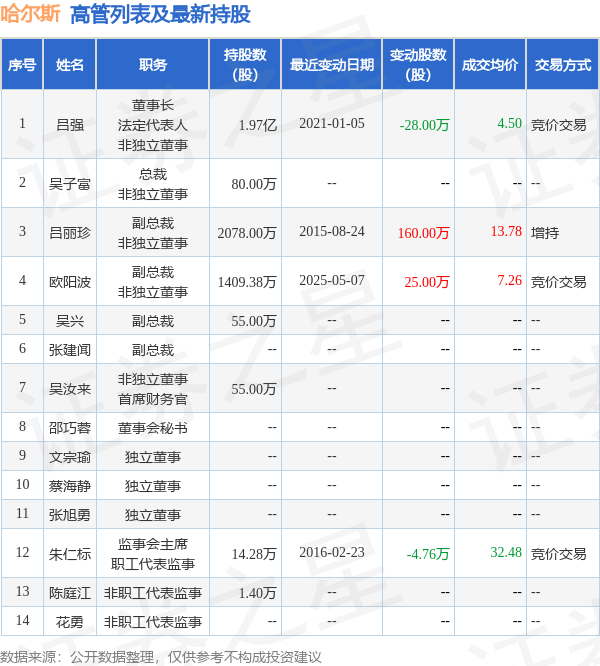Select the 最近变动日期 column header

[x=332, y=65]
